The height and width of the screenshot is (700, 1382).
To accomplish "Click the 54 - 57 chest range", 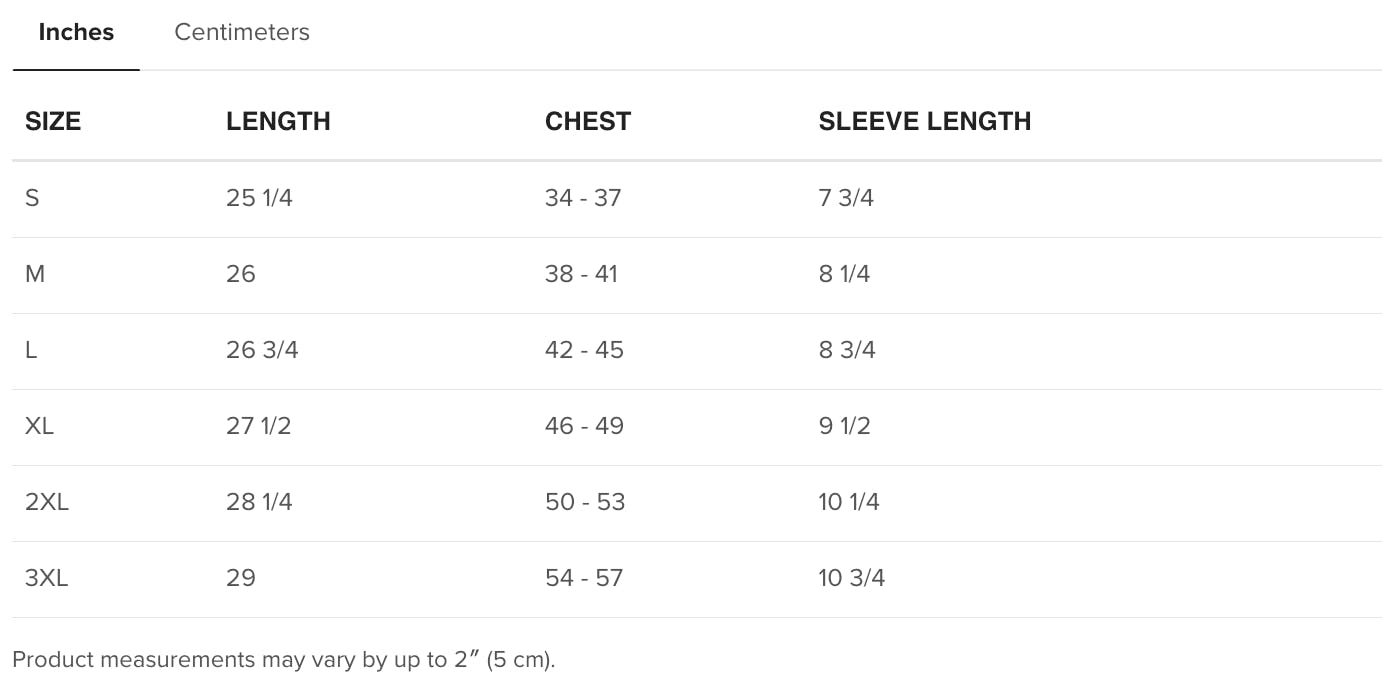I will (584, 578).
